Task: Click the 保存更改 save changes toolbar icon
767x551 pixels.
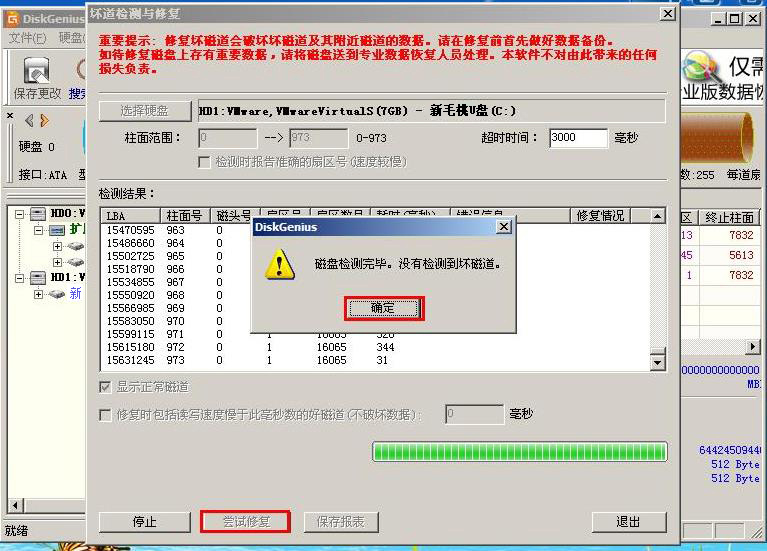Action: coord(37,71)
